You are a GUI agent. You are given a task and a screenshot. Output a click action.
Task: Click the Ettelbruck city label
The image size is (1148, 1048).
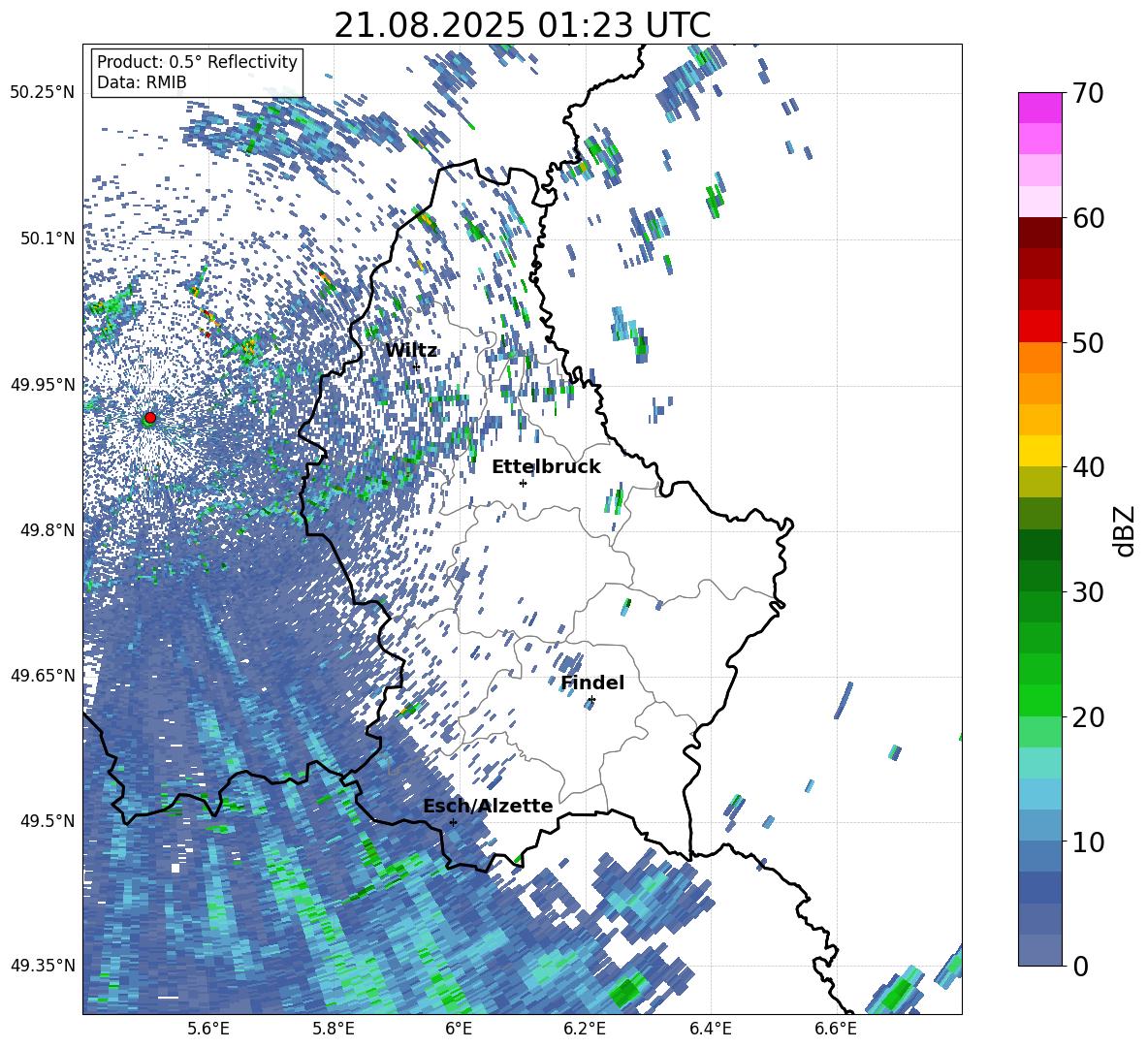[546, 466]
